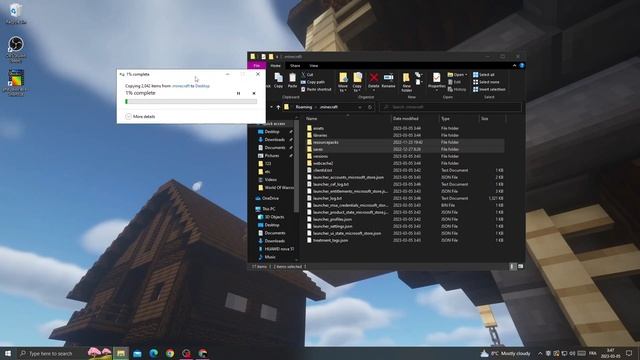Screen dimensions: 640x360
Task: Click Edit in the Open group
Action: 454,82
